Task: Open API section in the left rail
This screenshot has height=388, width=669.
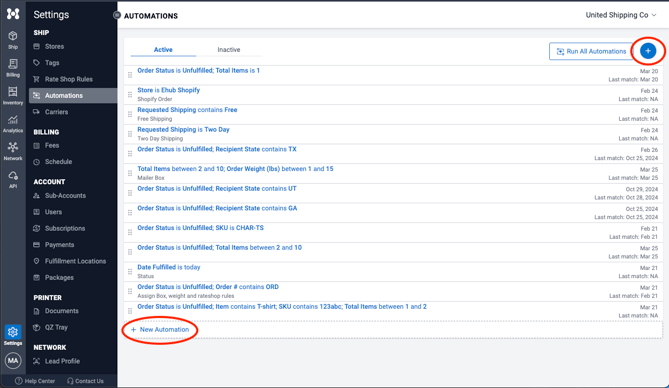Action: (13, 179)
